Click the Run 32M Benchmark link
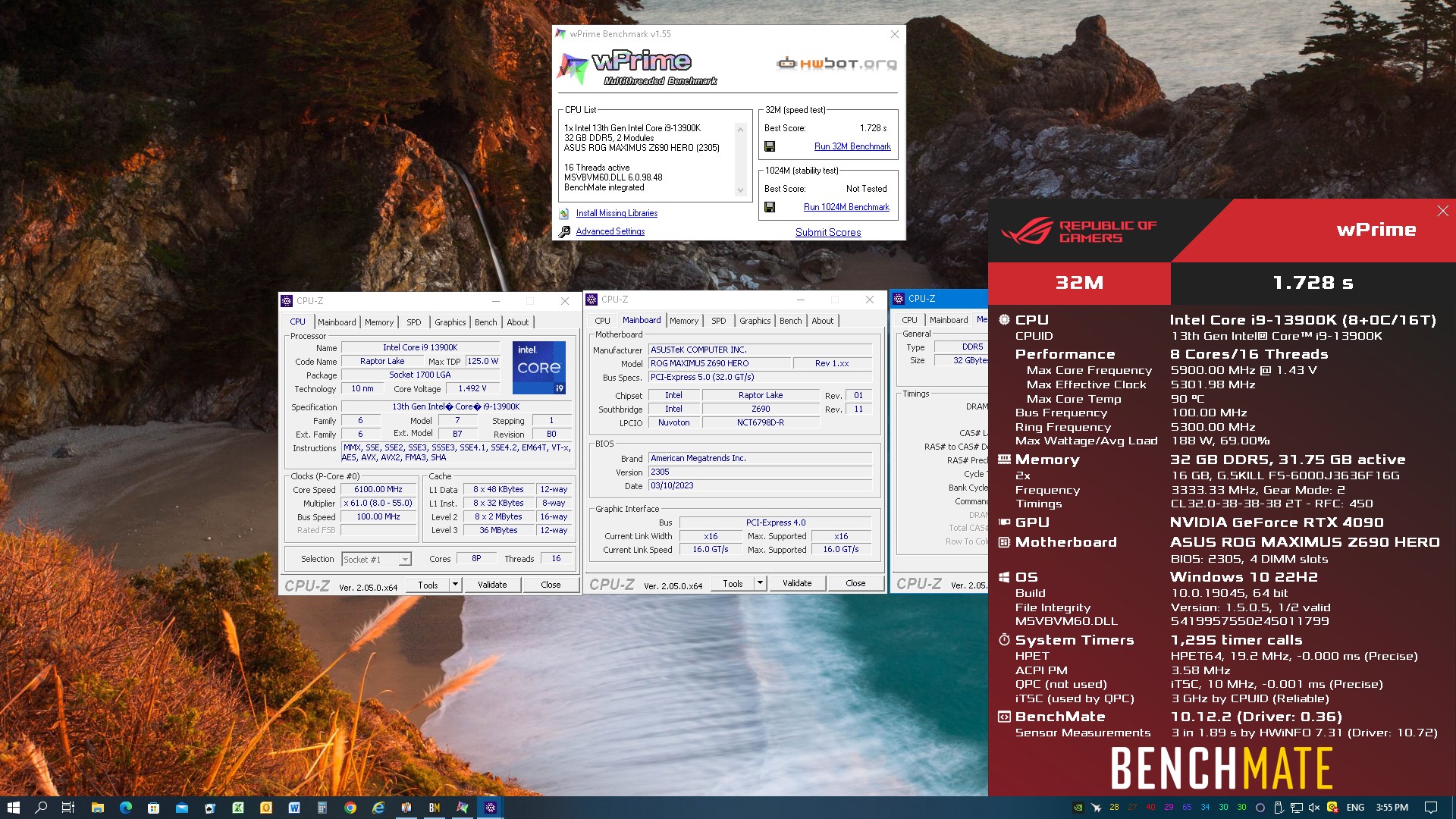The width and height of the screenshot is (1456, 819). pyautogui.click(x=852, y=146)
